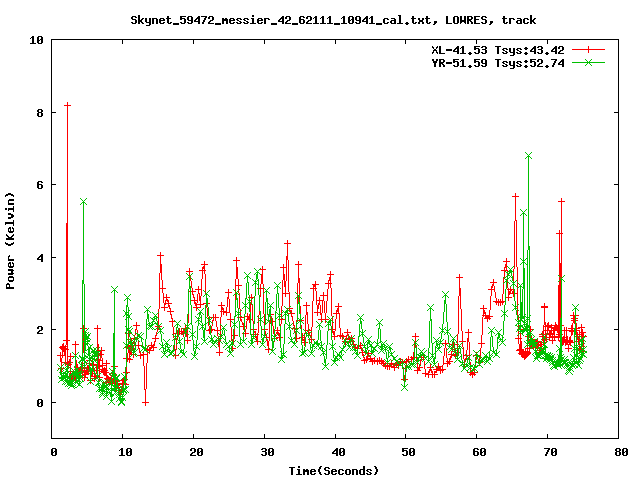The image size is (640, 480).
Task: Click the green line sample in legend
Action: pyautogui.click(x=588, y=62)
